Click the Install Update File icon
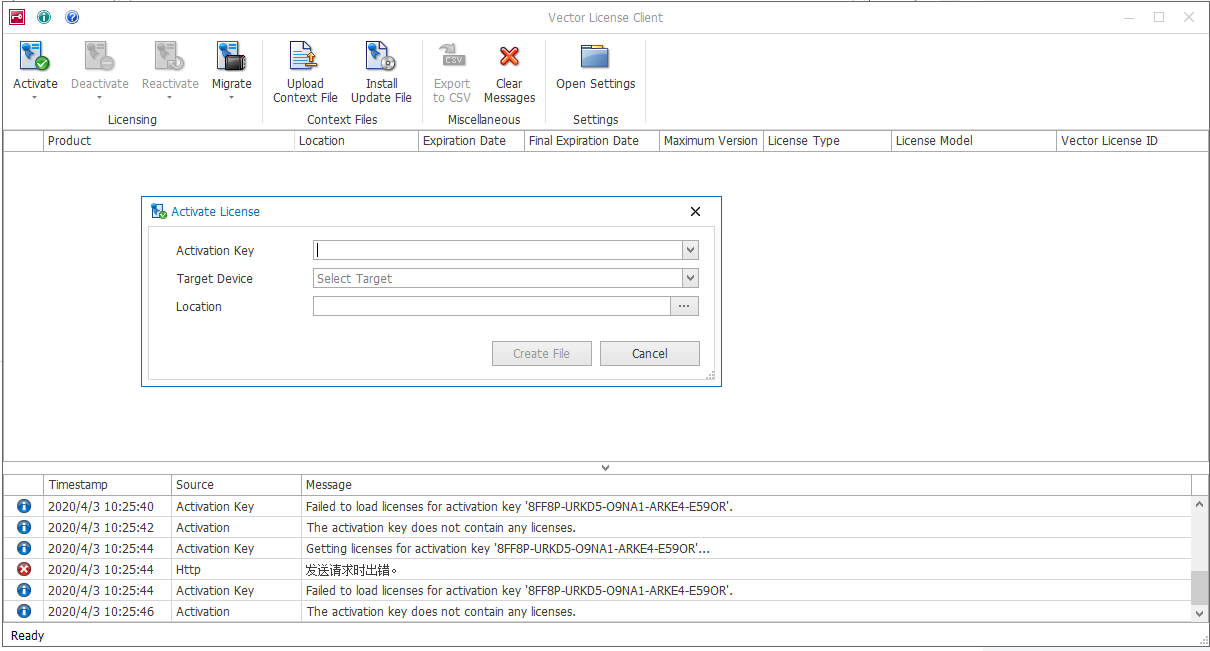 click(381, 57)
